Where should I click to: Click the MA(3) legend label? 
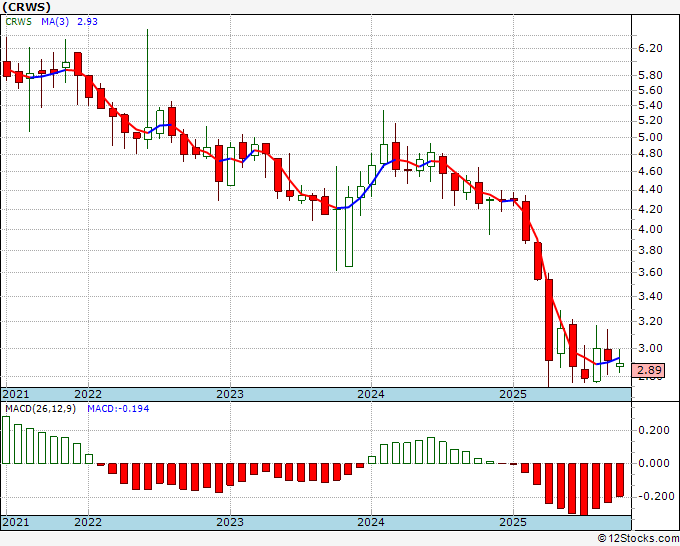click(55, 21)
